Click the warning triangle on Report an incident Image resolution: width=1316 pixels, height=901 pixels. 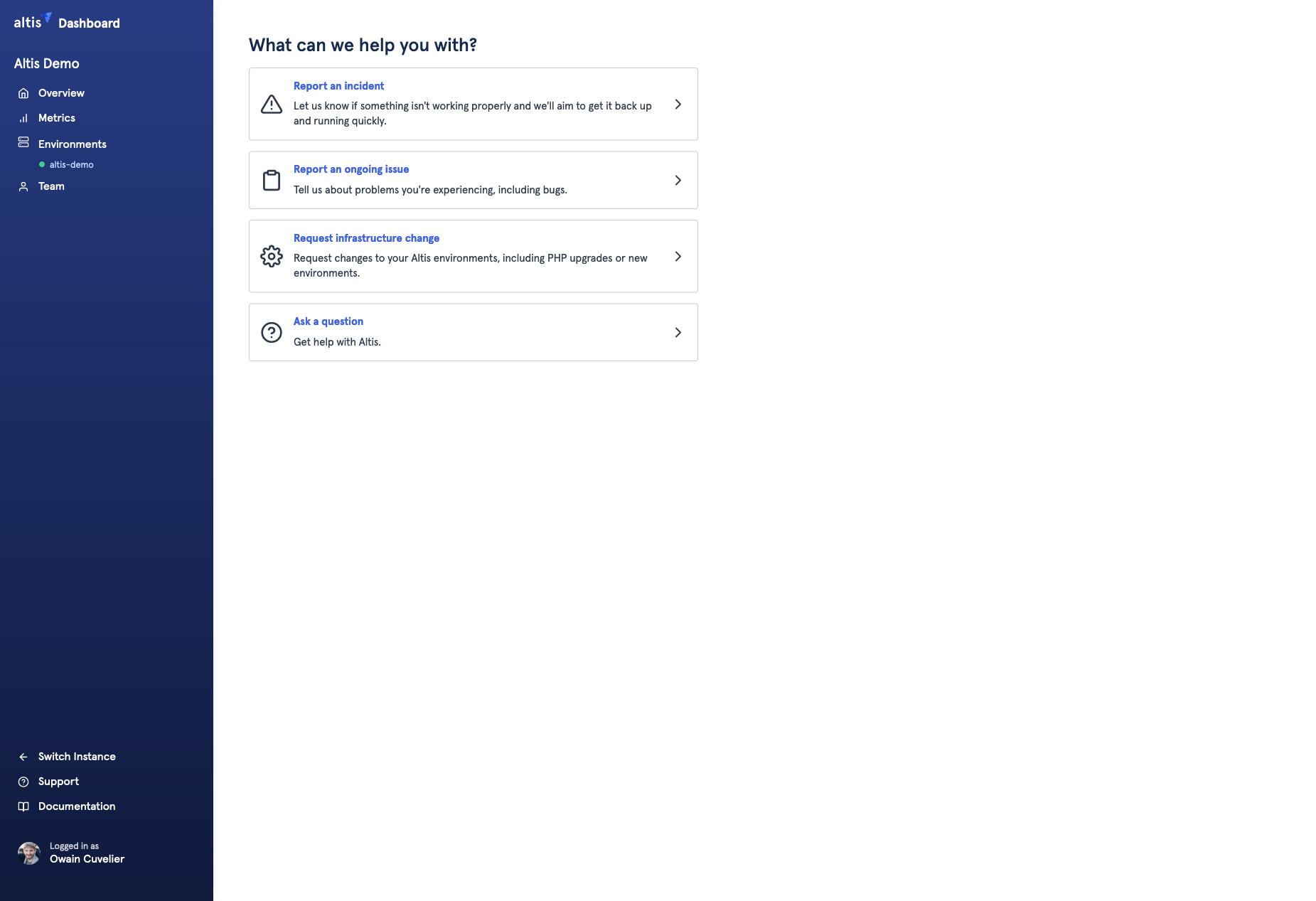point(271,105)
